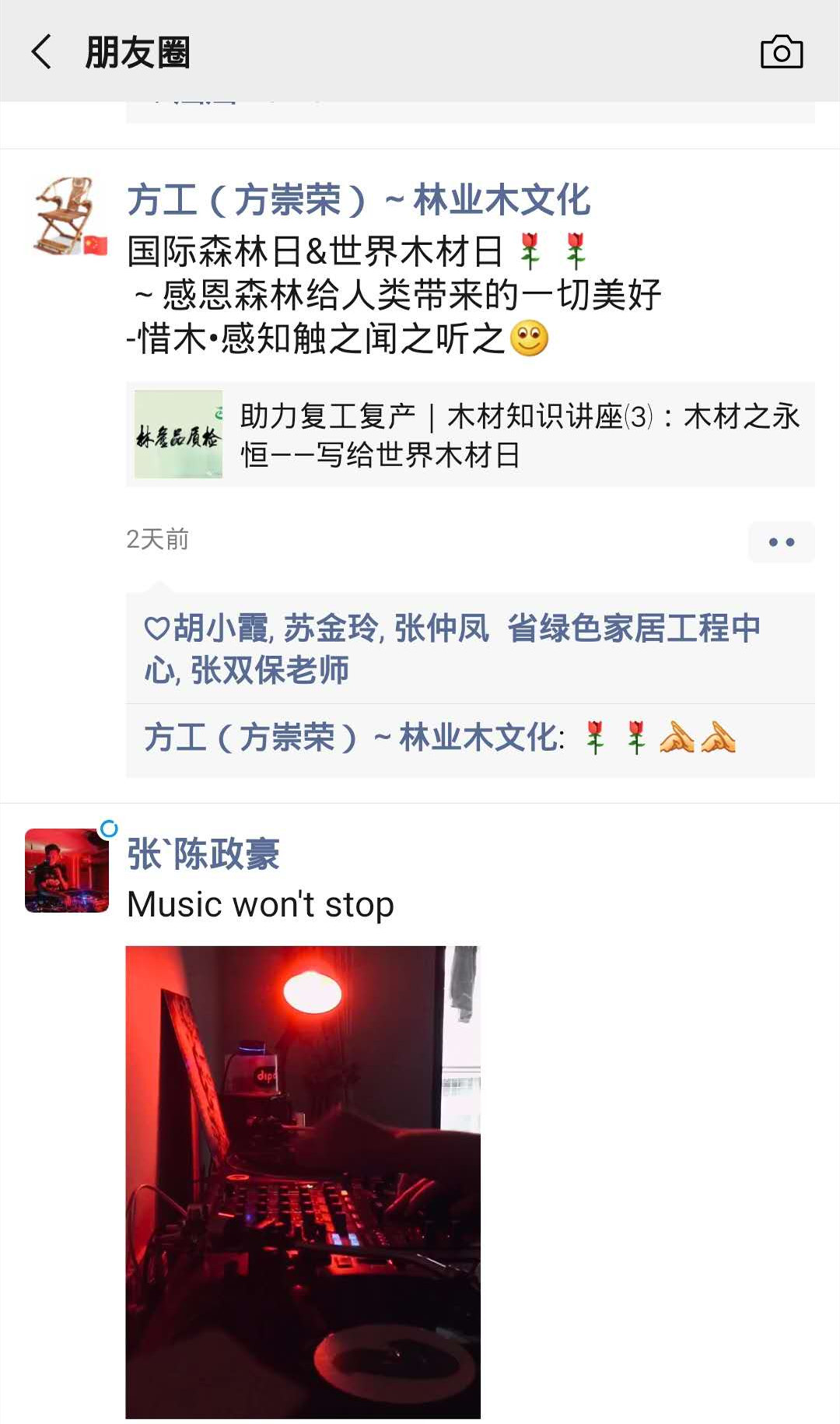Open liker 省绿色家居工程中心's profile
Screen dimensions: 840x1424
(453, 649)
